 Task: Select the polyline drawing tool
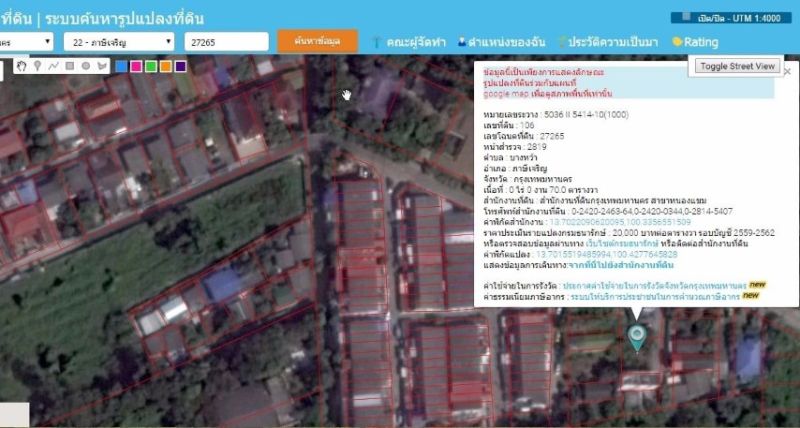54,66
